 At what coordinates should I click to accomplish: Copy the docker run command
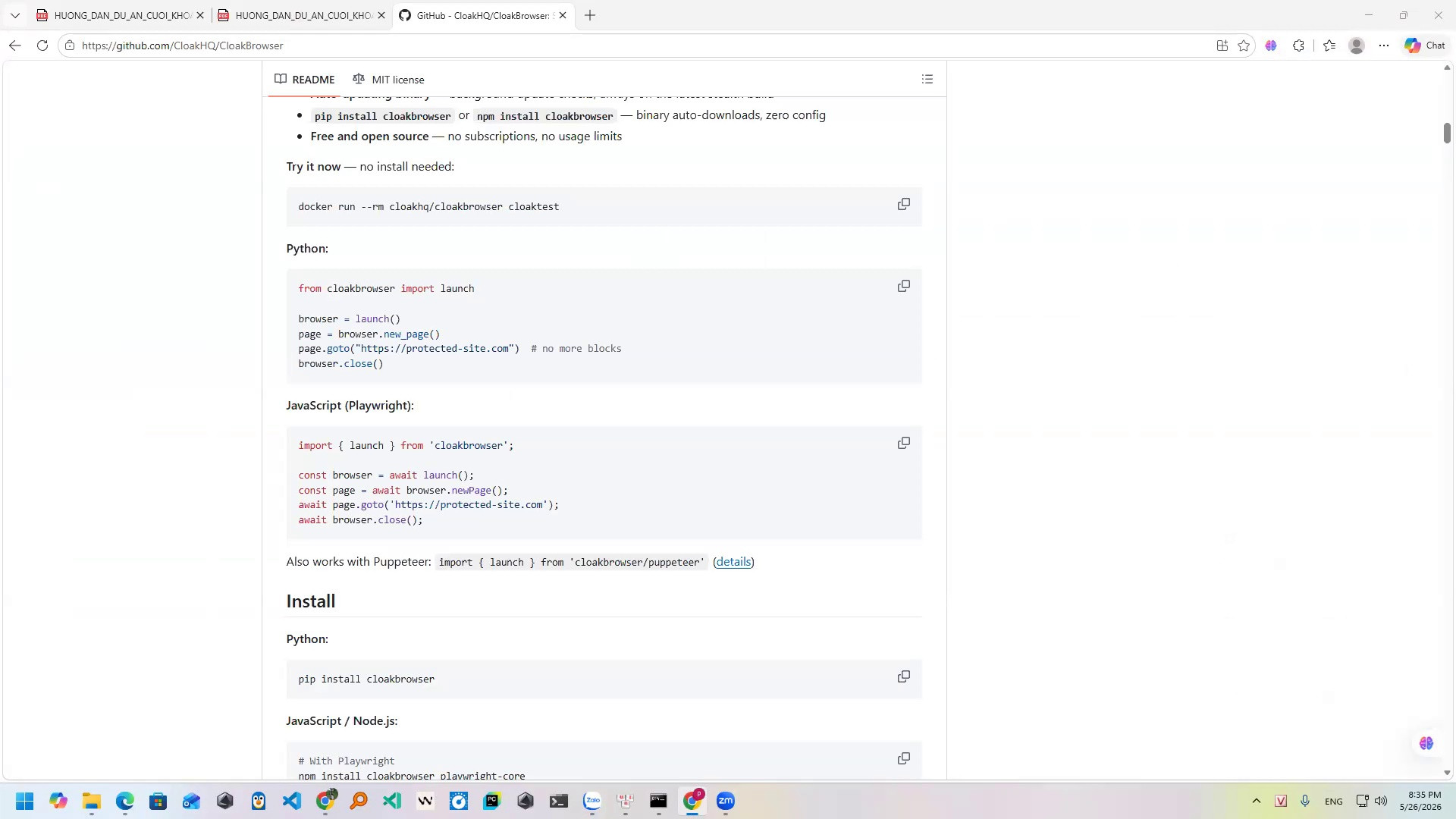click(904, 205)
